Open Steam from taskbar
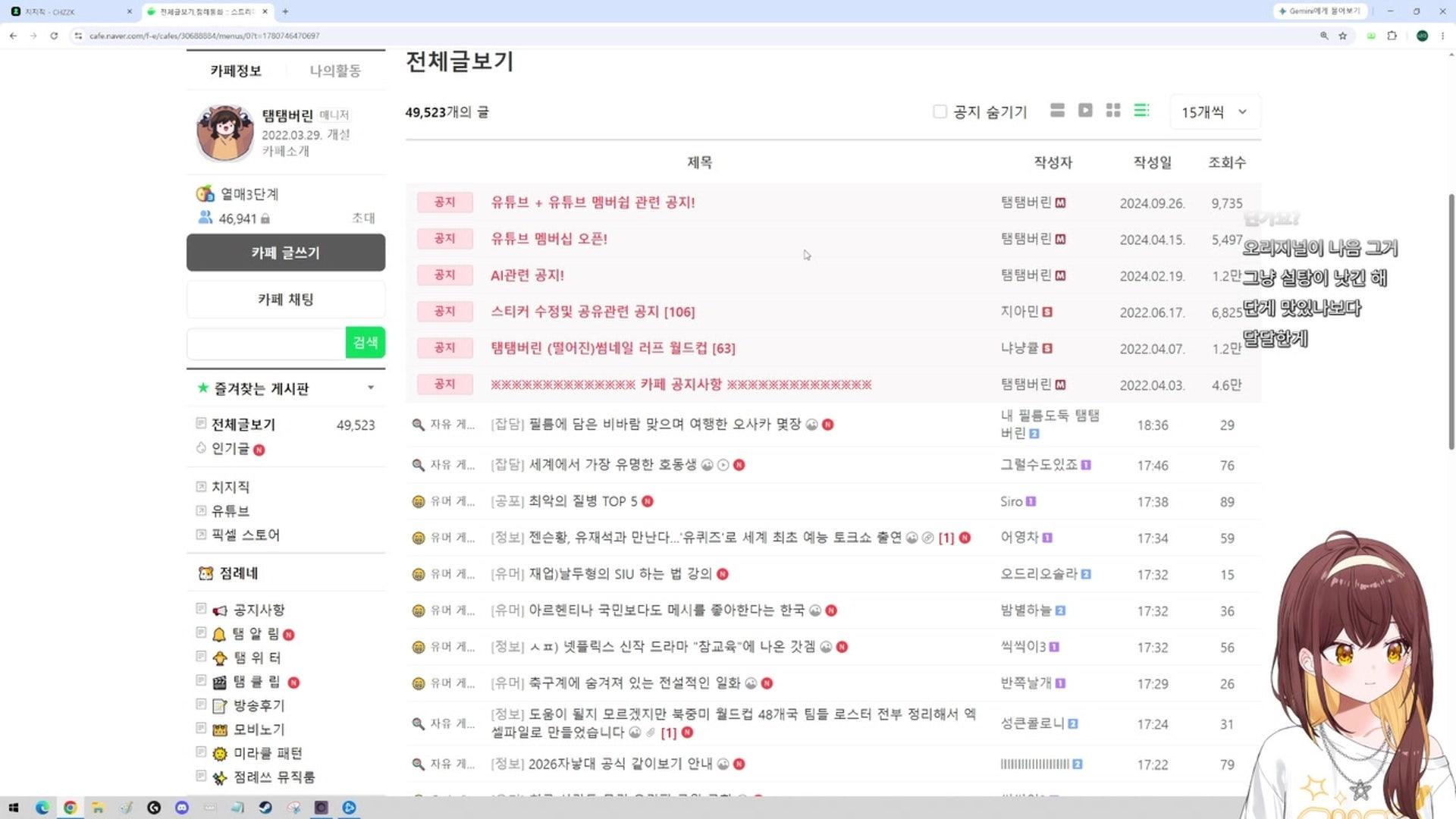This screenshot has height=819, width=1456. point(265,808)
